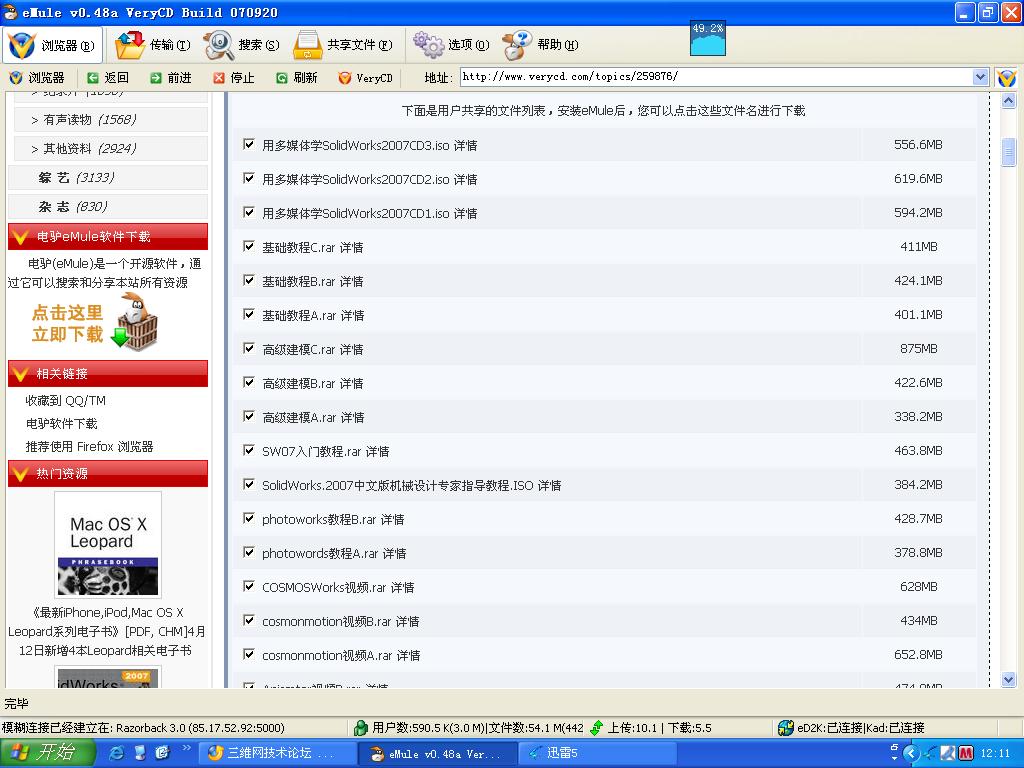Click the page scrollbar down arrow
This screenshot has height=768, width=1024.
[1008, 679]
